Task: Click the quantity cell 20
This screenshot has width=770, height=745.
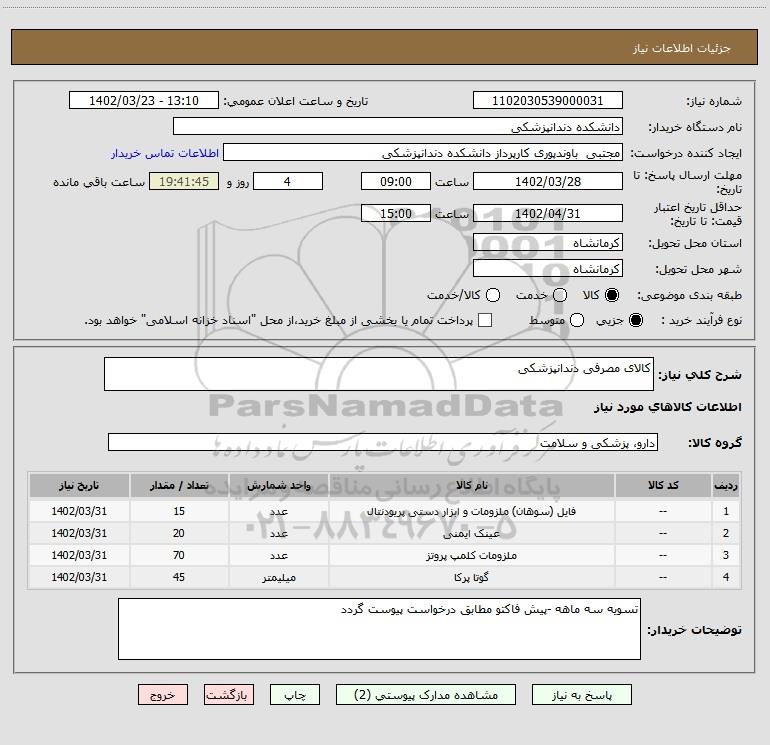Action: [179, 533]
